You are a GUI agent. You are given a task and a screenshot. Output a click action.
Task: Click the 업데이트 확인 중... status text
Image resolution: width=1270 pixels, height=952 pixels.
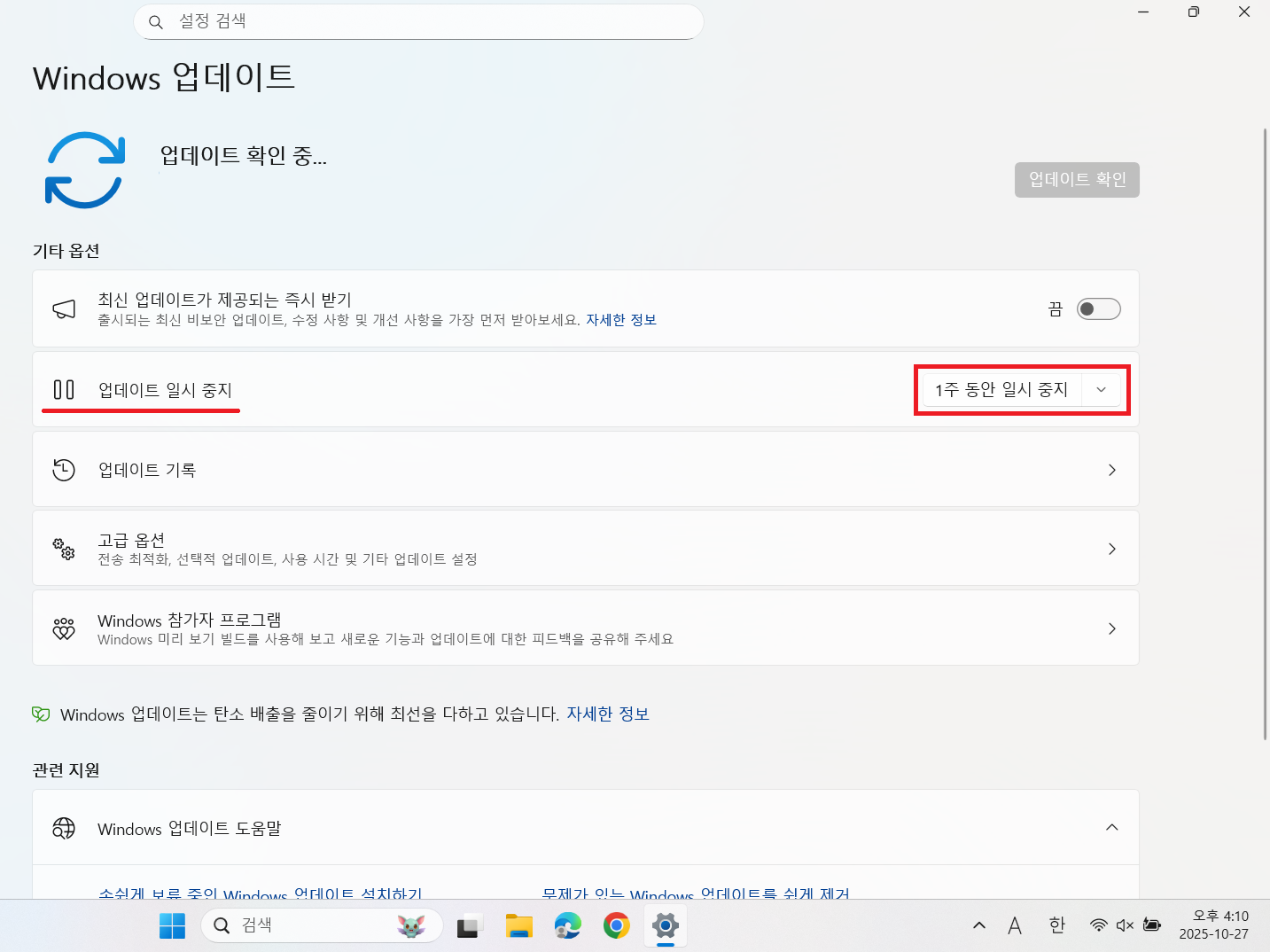(x=244, y=156)
